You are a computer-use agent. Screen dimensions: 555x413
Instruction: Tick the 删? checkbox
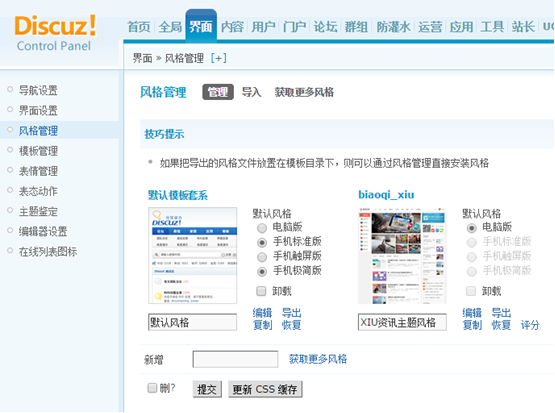(152, 388)
